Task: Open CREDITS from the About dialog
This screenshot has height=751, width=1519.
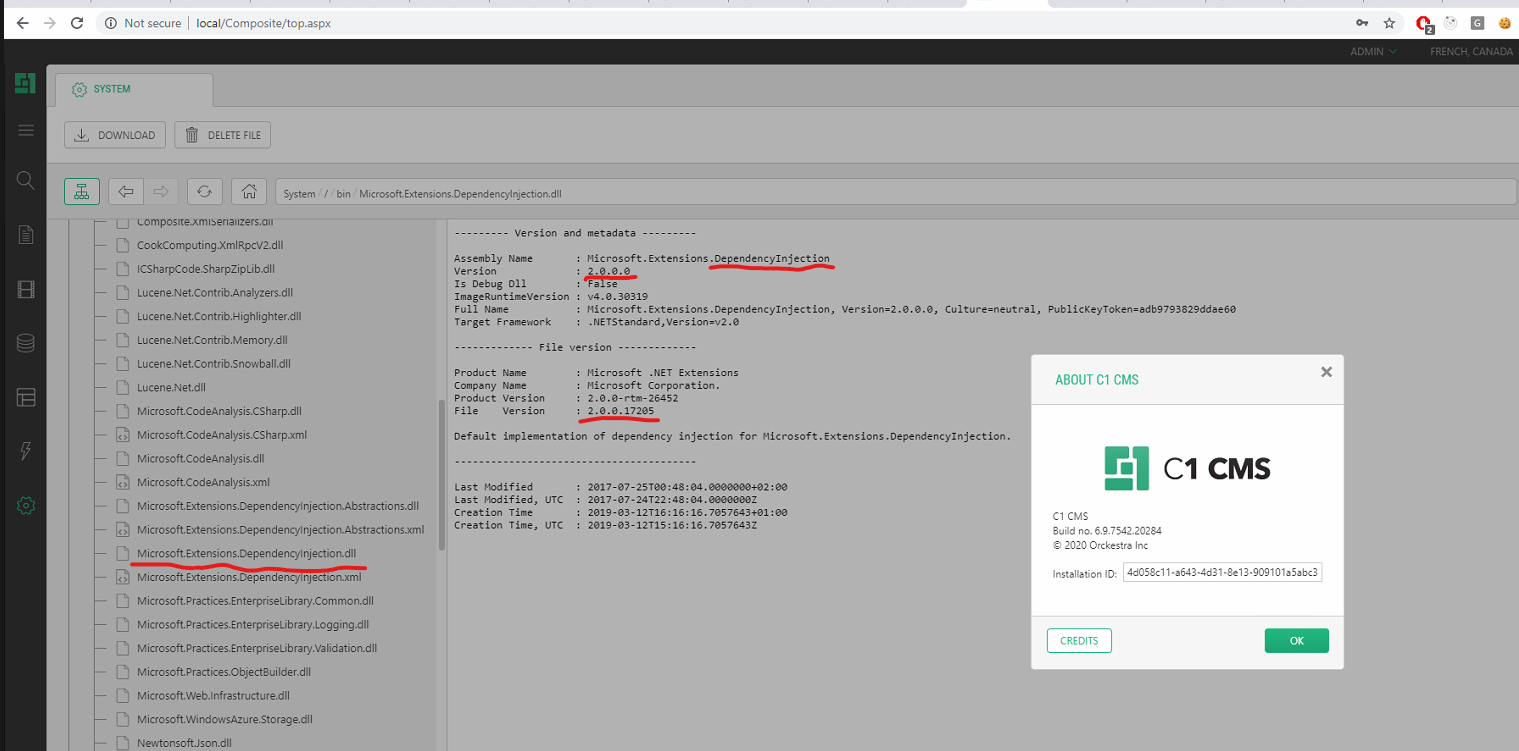Action: click(x=1079, y=640)
